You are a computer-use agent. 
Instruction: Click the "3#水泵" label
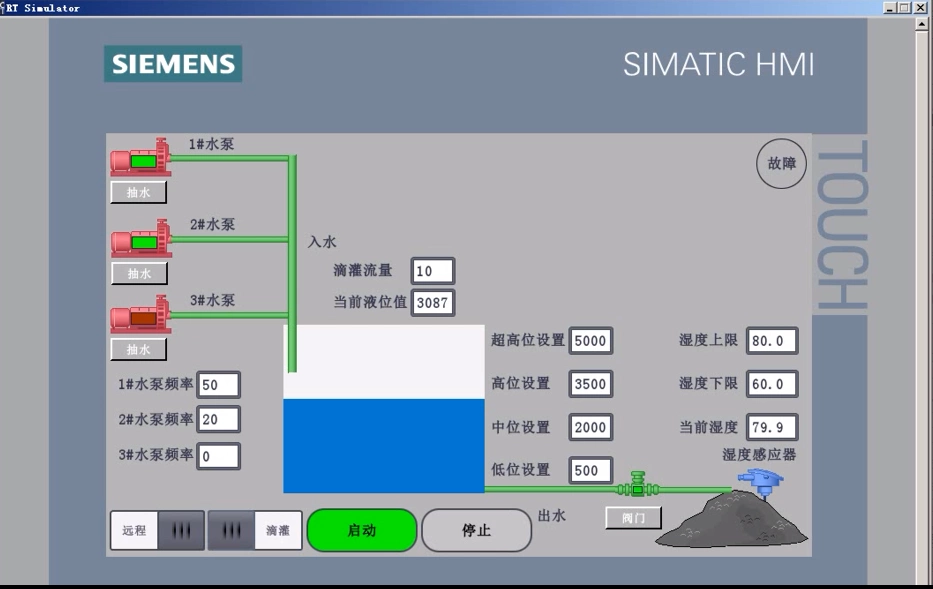pos(212,300)
